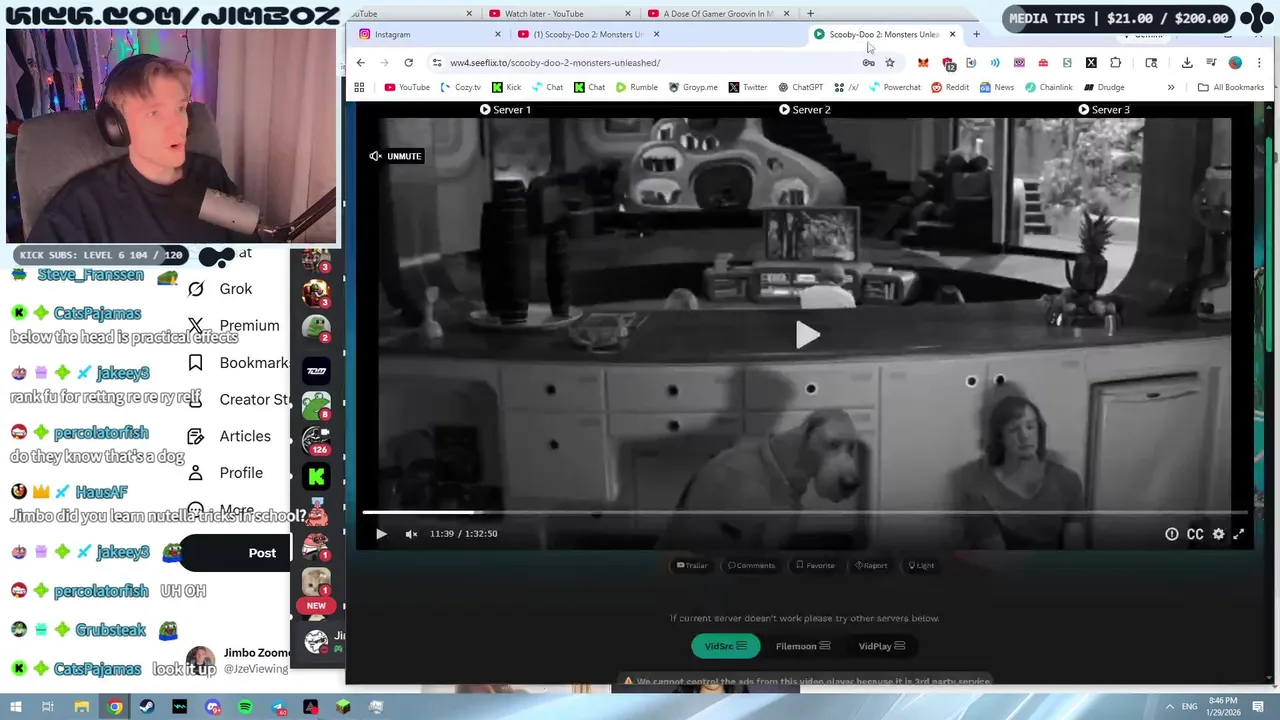This screenshot has height=720, width=1280.
Task: Choose the VidSrc server button
Action: coord(725,646)
